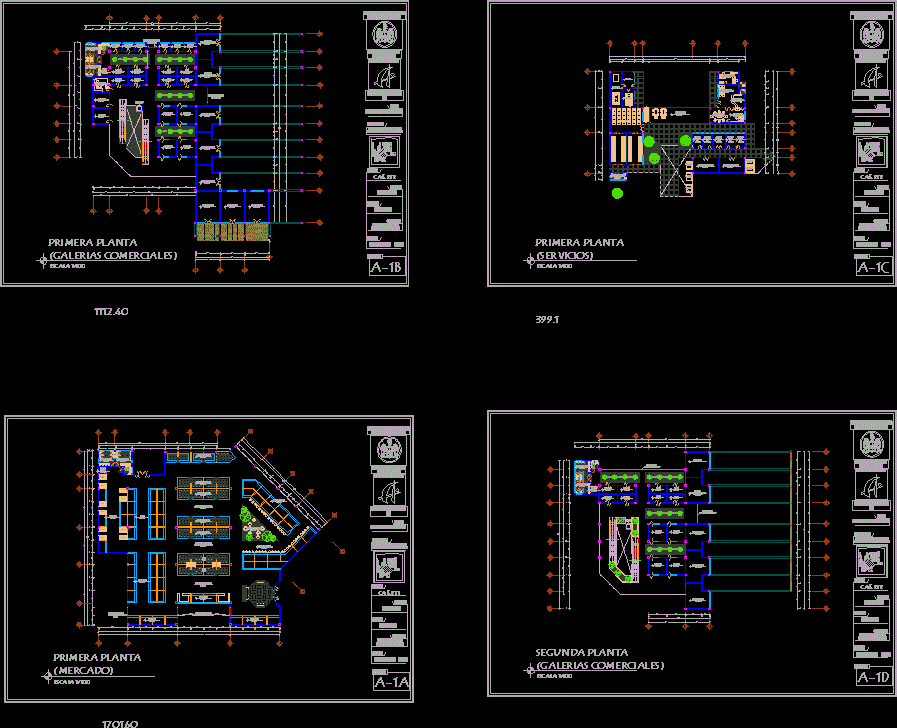Screen dimensions: 897x728
Task: Click the A-1C sheet number box
Action: point(873,267)
